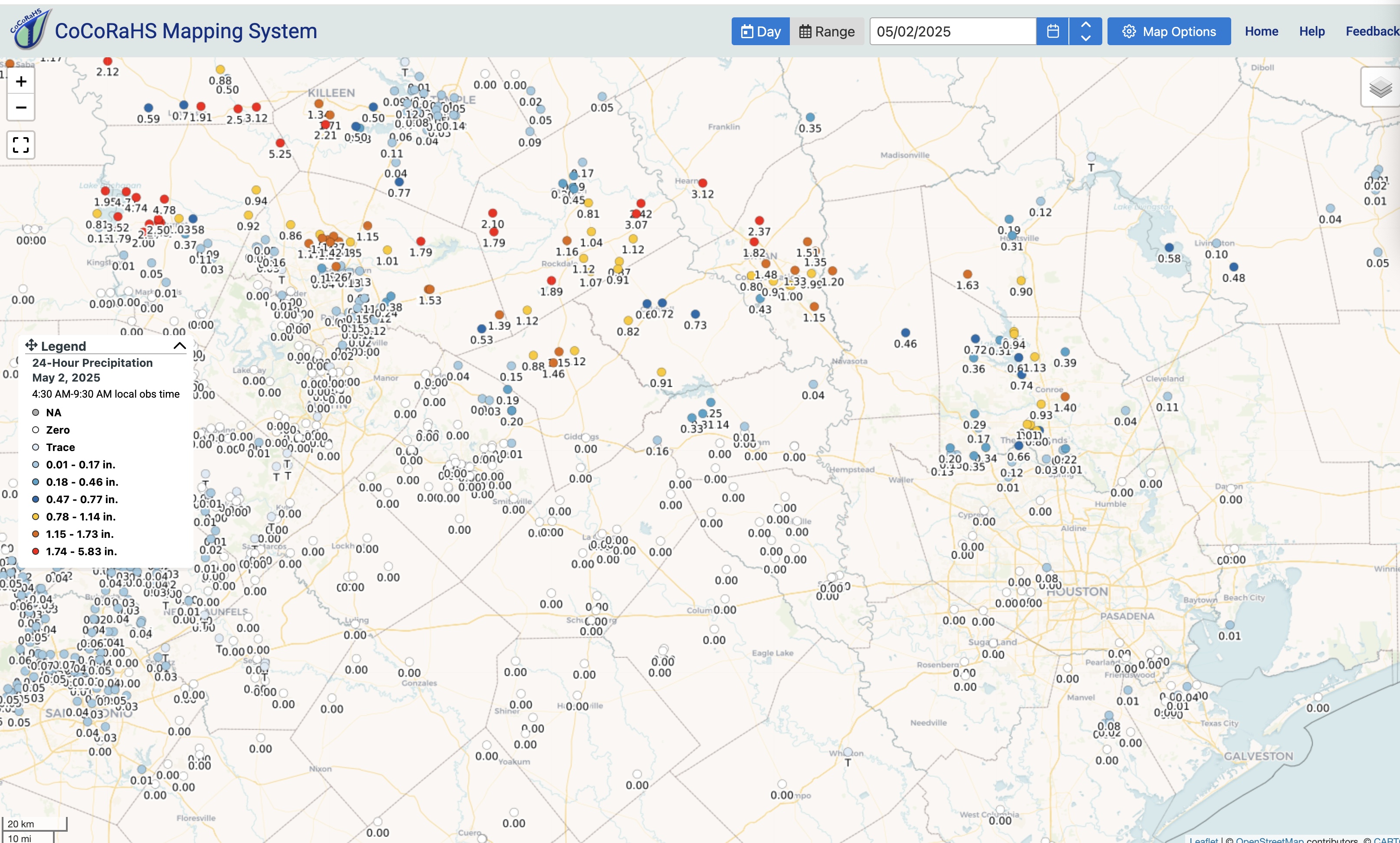Step date back with down arrow

coord(1085,38)
